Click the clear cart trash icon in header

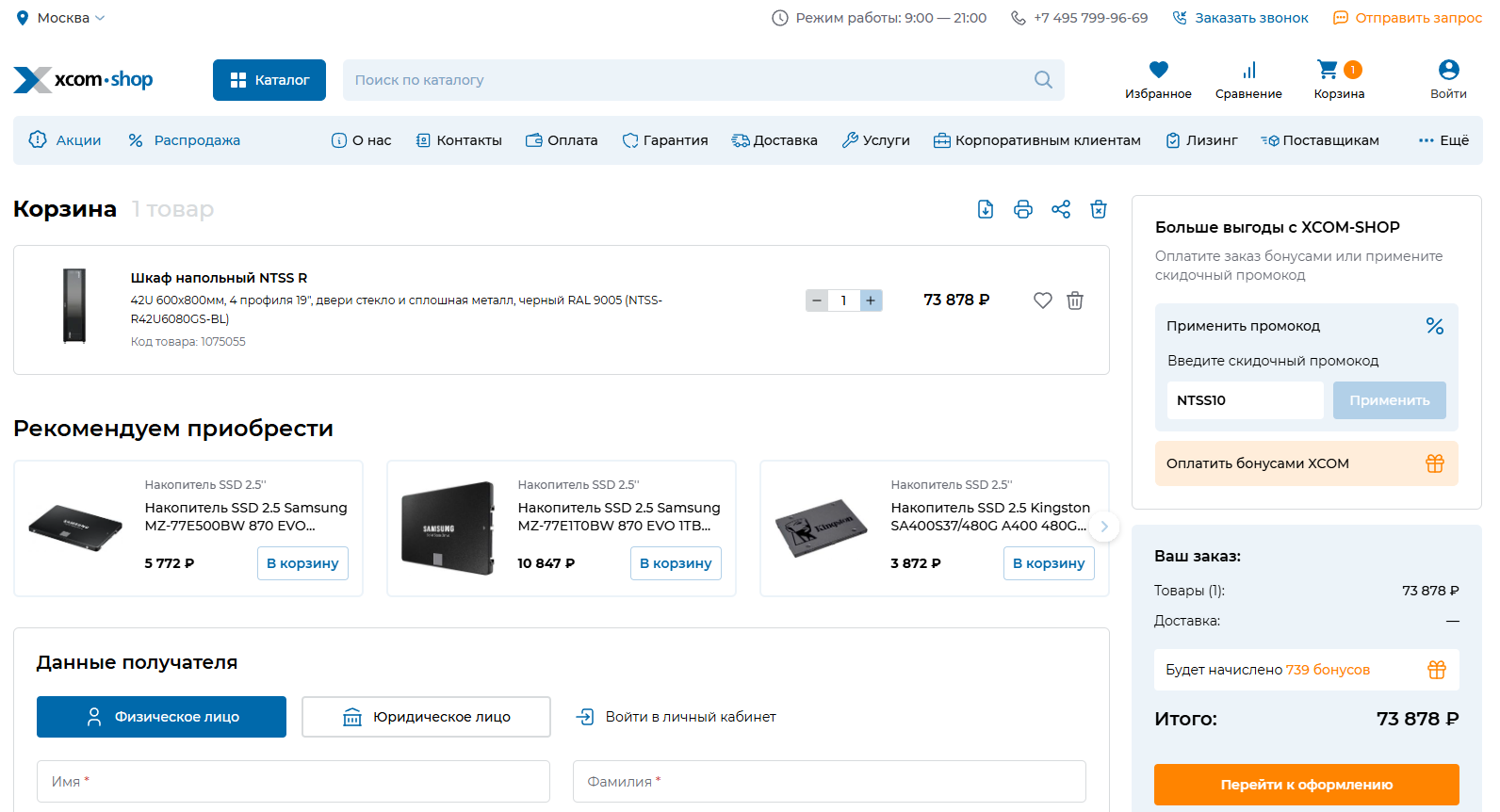click(x=1099, y=209)
